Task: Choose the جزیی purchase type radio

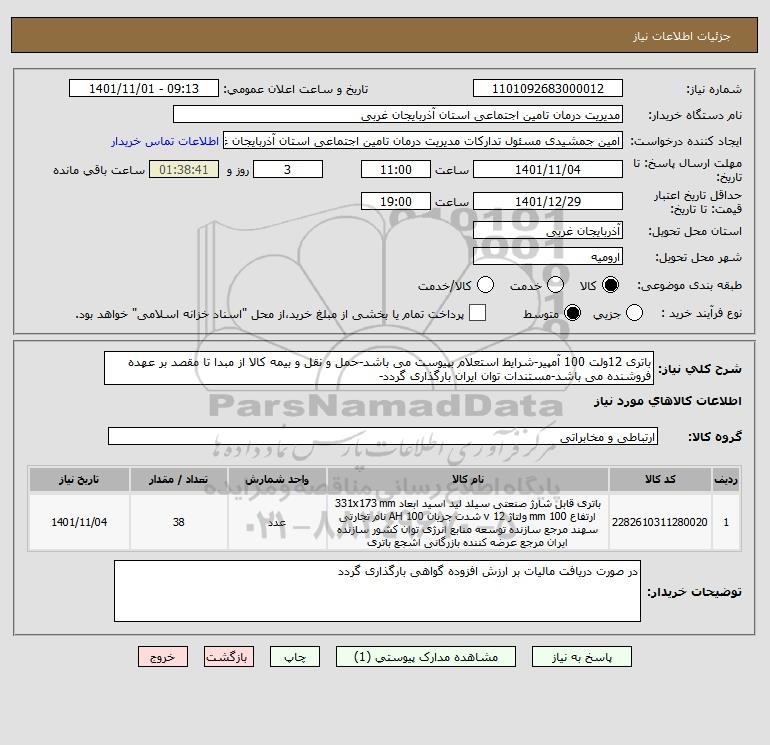Action: point(634,313)
